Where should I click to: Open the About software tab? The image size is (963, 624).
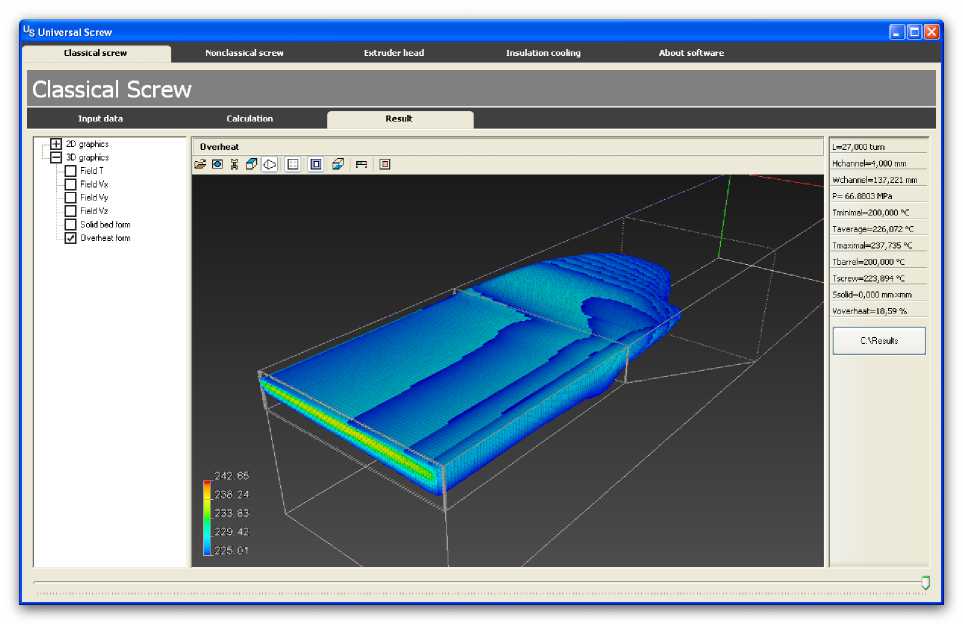tap(691, 53)
